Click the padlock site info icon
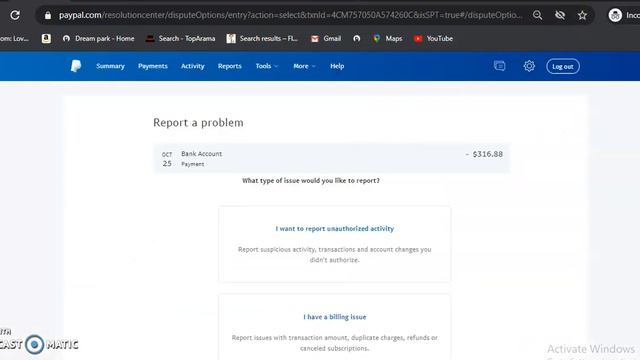Viewport: 640px width, 360px height. [x=48, y=16]
